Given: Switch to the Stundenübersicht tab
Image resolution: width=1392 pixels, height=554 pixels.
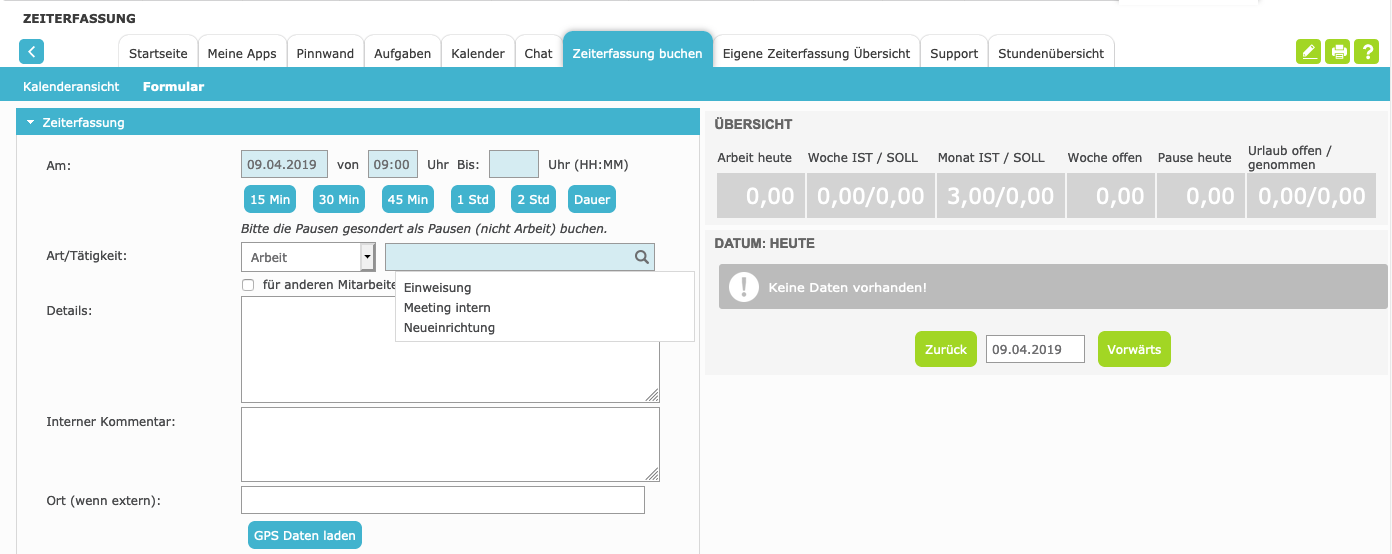Looking at the screenshot, I should 1051,53.
